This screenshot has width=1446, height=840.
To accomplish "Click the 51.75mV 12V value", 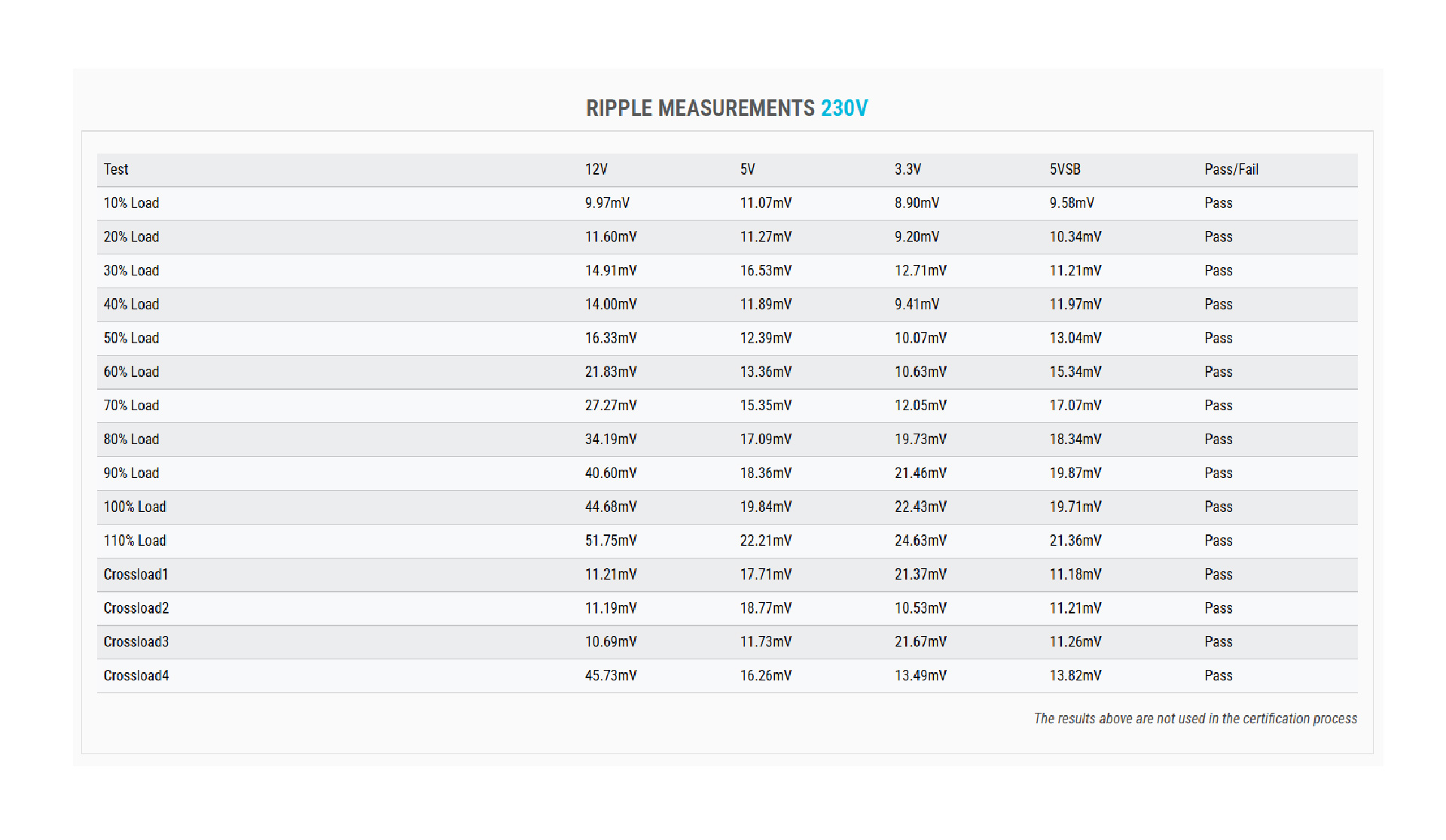I will (x=611, y=540).
